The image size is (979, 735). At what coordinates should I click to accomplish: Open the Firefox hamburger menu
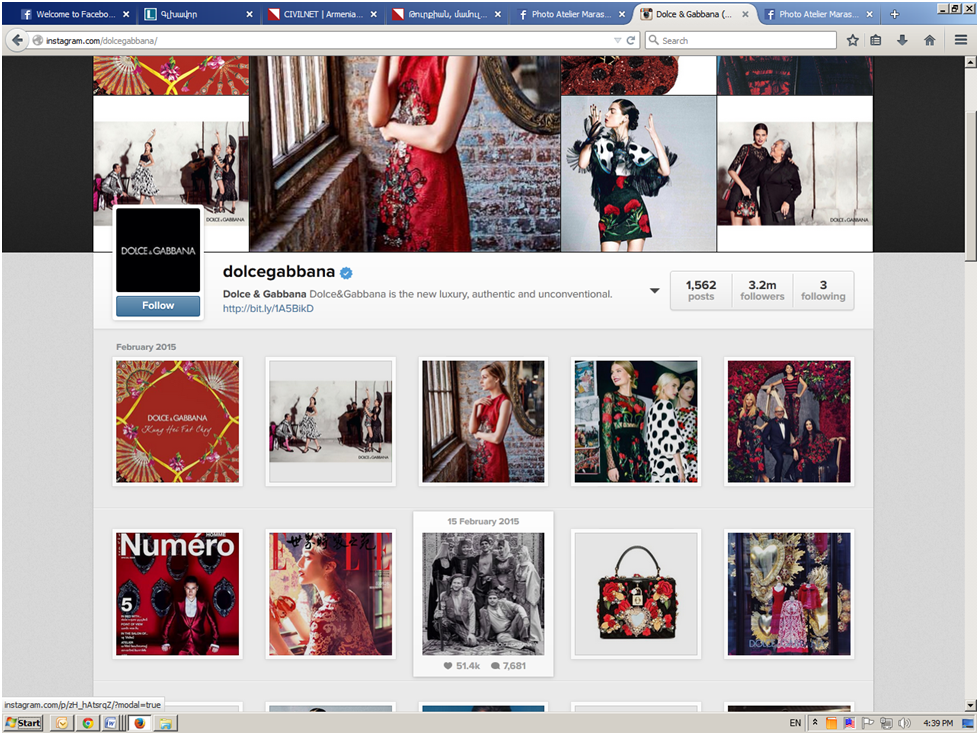point(960,40)
